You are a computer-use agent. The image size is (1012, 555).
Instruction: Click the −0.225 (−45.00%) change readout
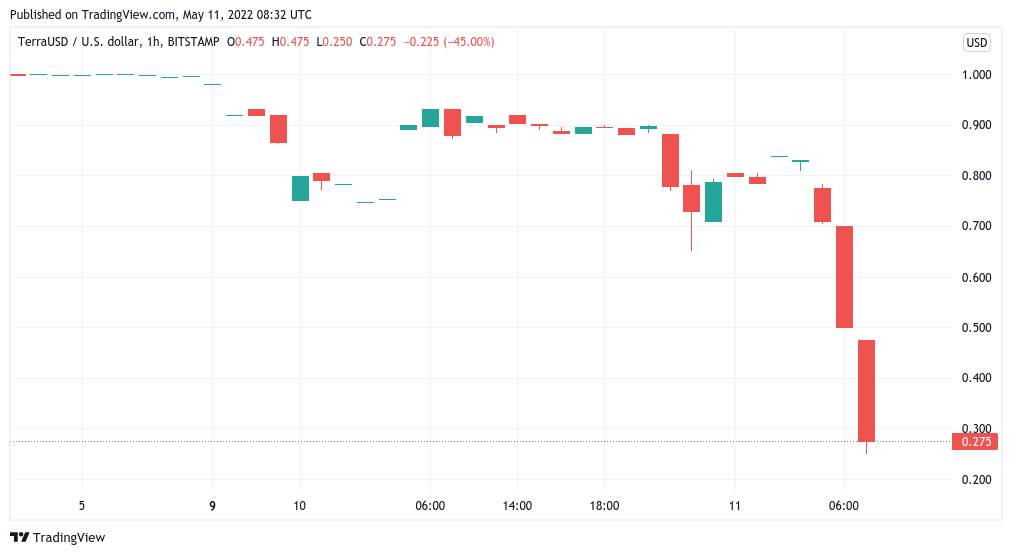point(449,42)
